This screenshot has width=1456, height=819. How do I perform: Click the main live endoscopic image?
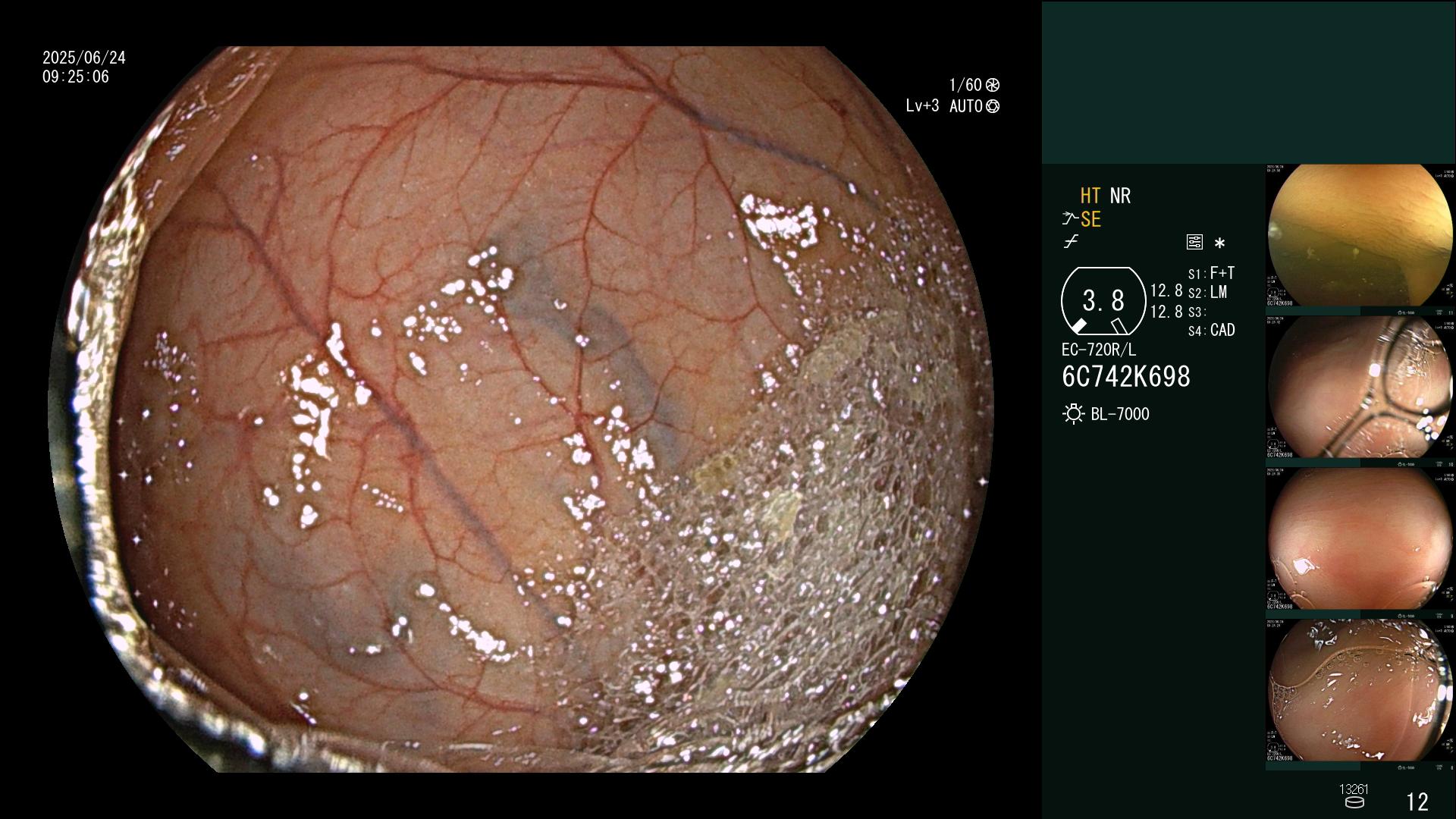[520, 409]
